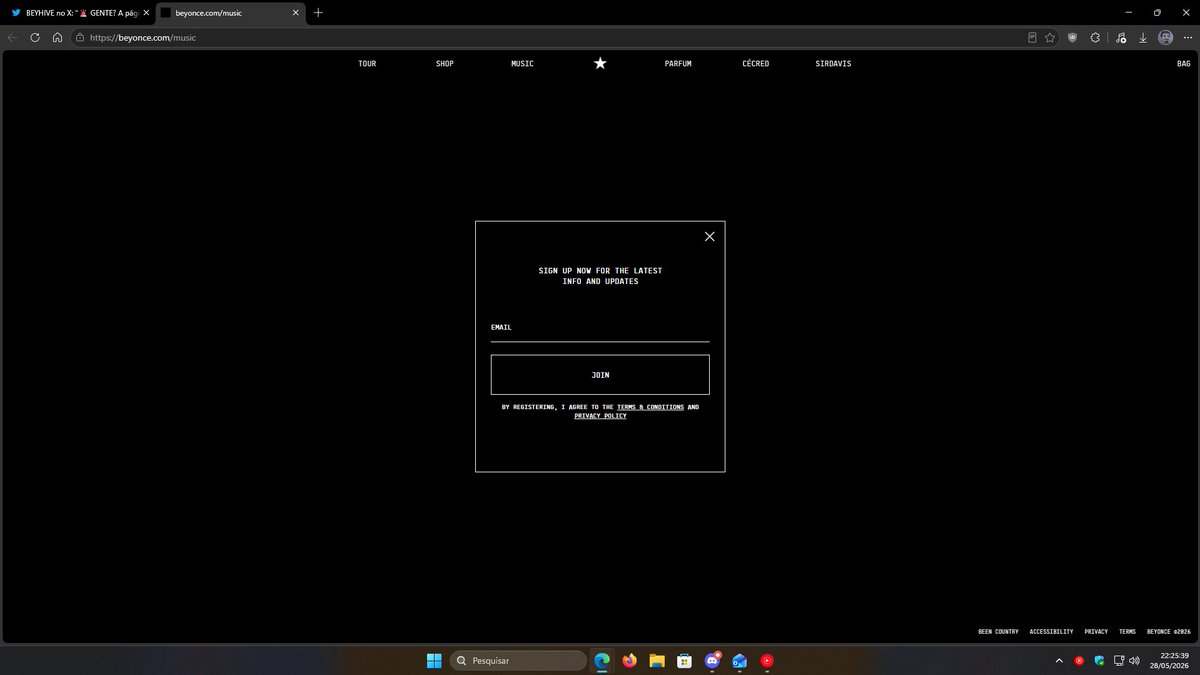Image resolution: width=1200 pixels, height=675 pixels.
Task: Open the BEEN COUNTRY footer link
Action: 998,631
